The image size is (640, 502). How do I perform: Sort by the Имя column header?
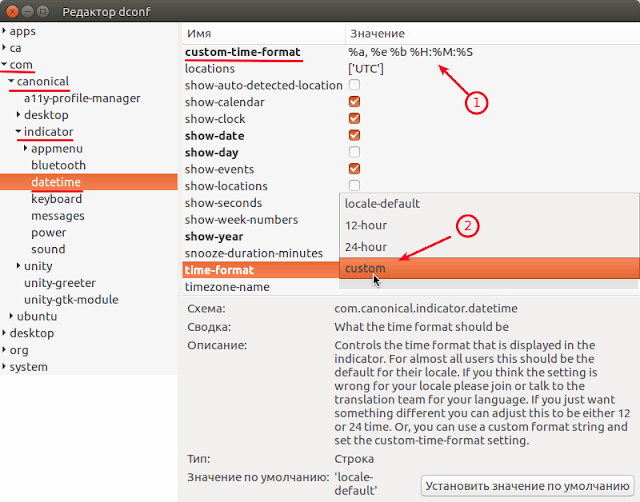pos(264,33)
